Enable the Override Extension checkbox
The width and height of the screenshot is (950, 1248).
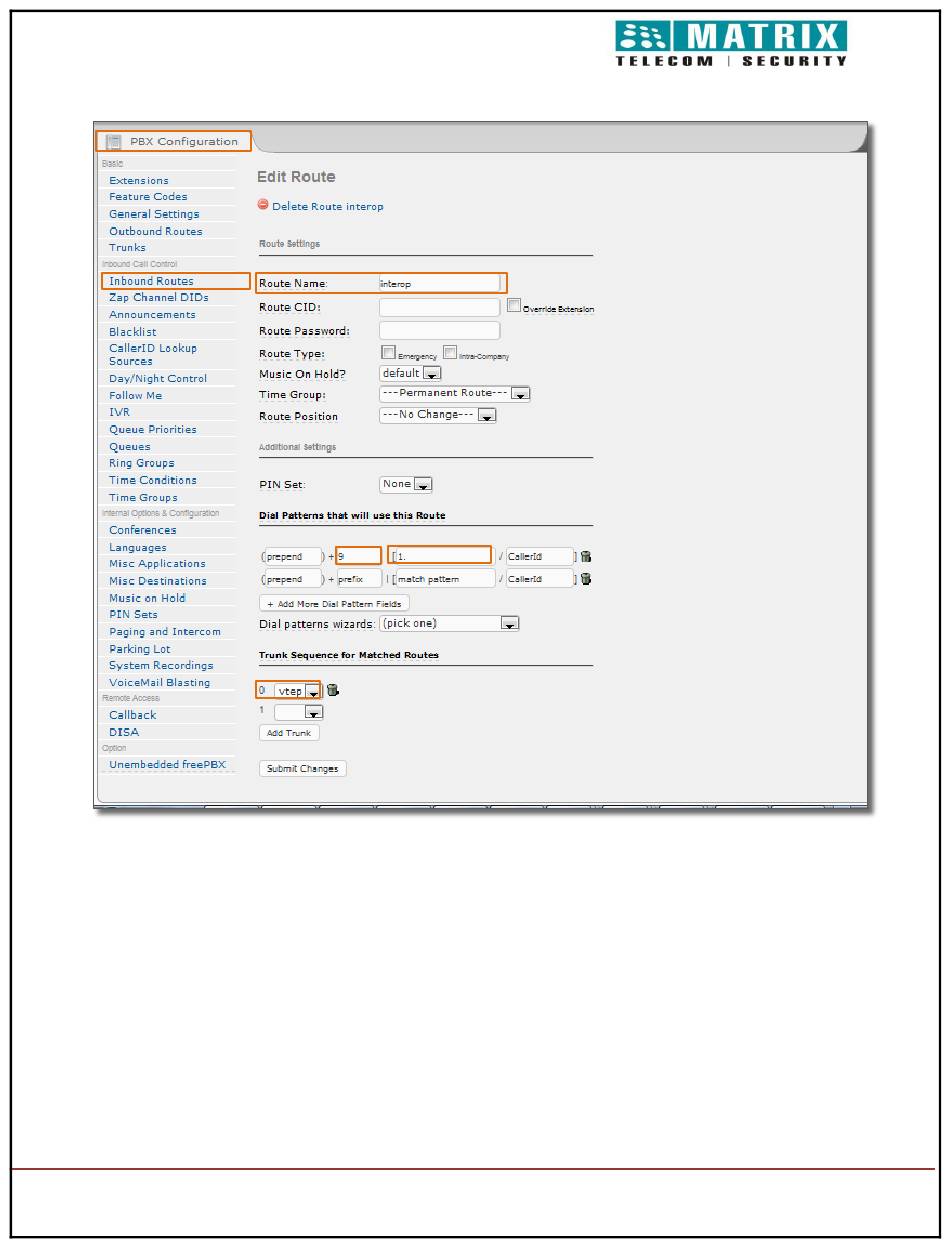click(x=514, y=305)
